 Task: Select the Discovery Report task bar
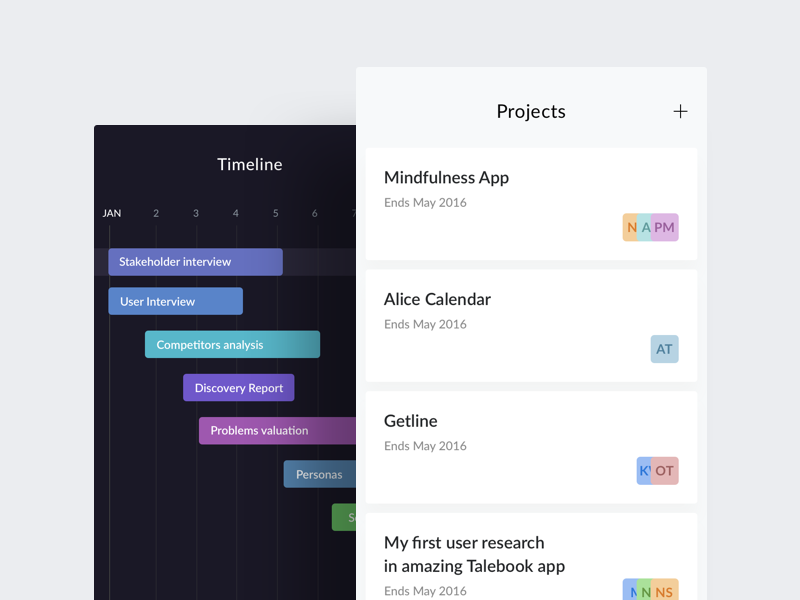click(238, 388)
